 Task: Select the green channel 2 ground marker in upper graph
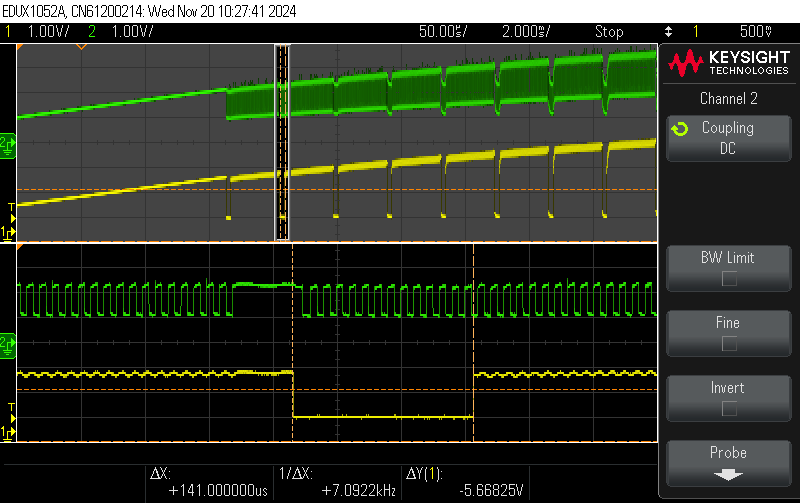click(7, 145)
